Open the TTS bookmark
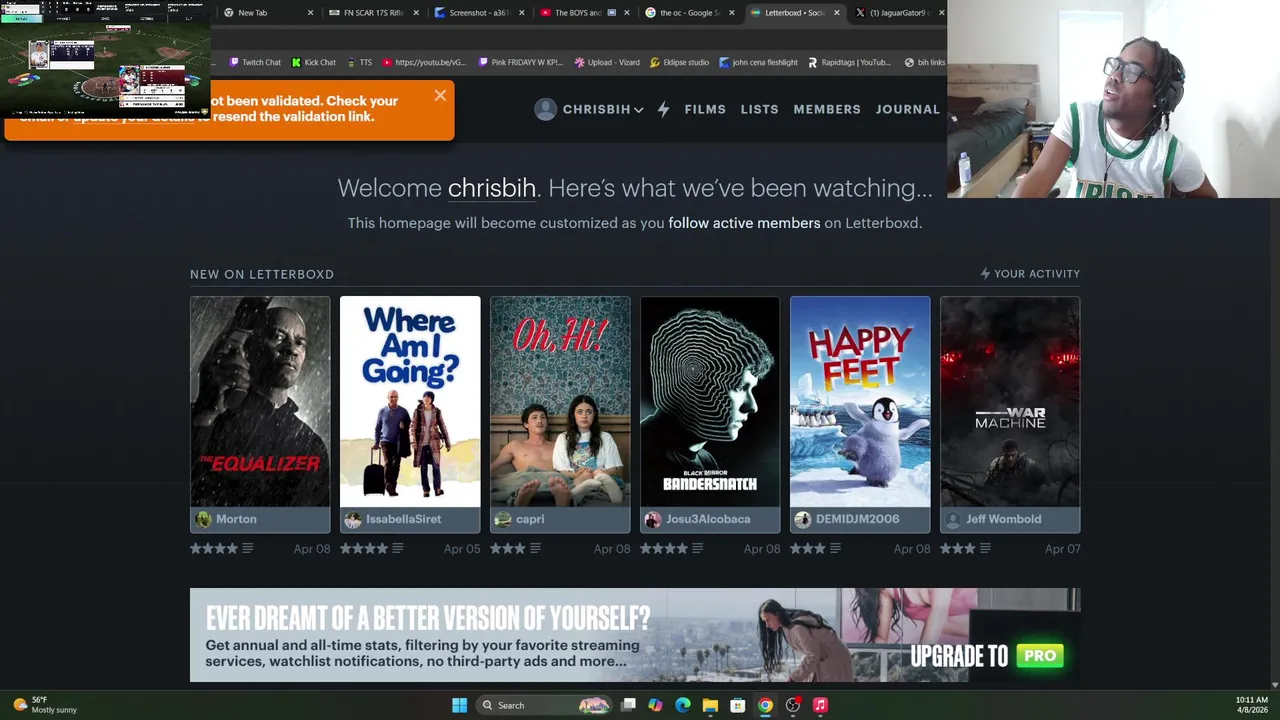Screen dimensions: 1280x720 click(x=359, y=62)
